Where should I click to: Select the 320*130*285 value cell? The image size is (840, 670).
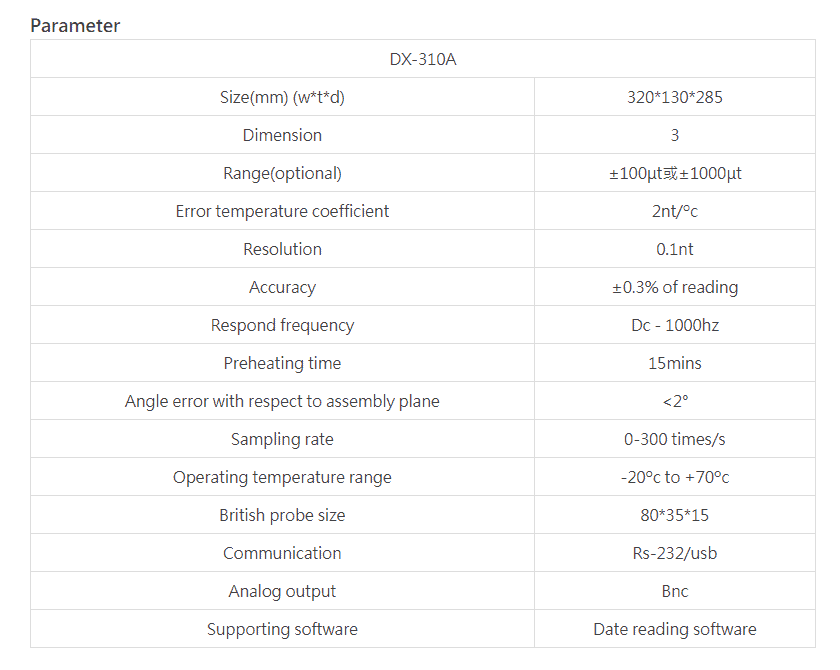(x=674, y=97)
